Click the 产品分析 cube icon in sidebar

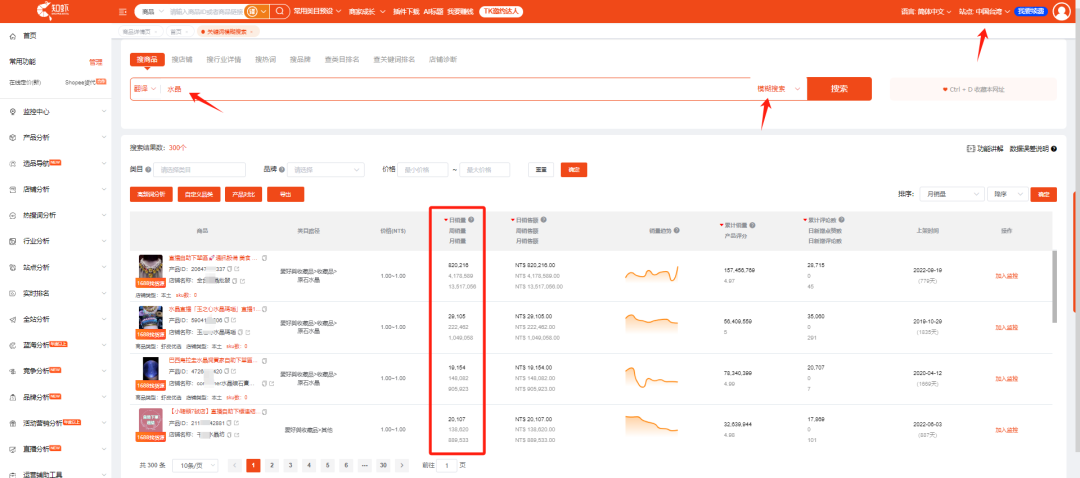point(13,138)
